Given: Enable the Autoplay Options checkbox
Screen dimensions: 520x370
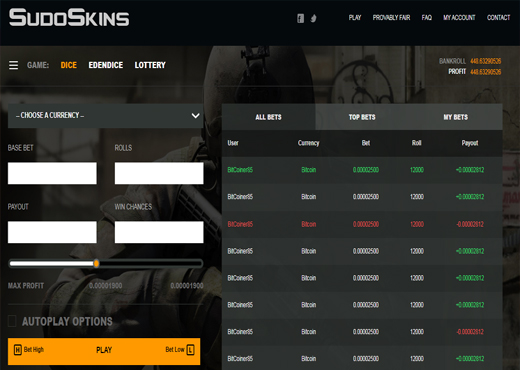Looking at the screenshot, I should tap(12, 321).
